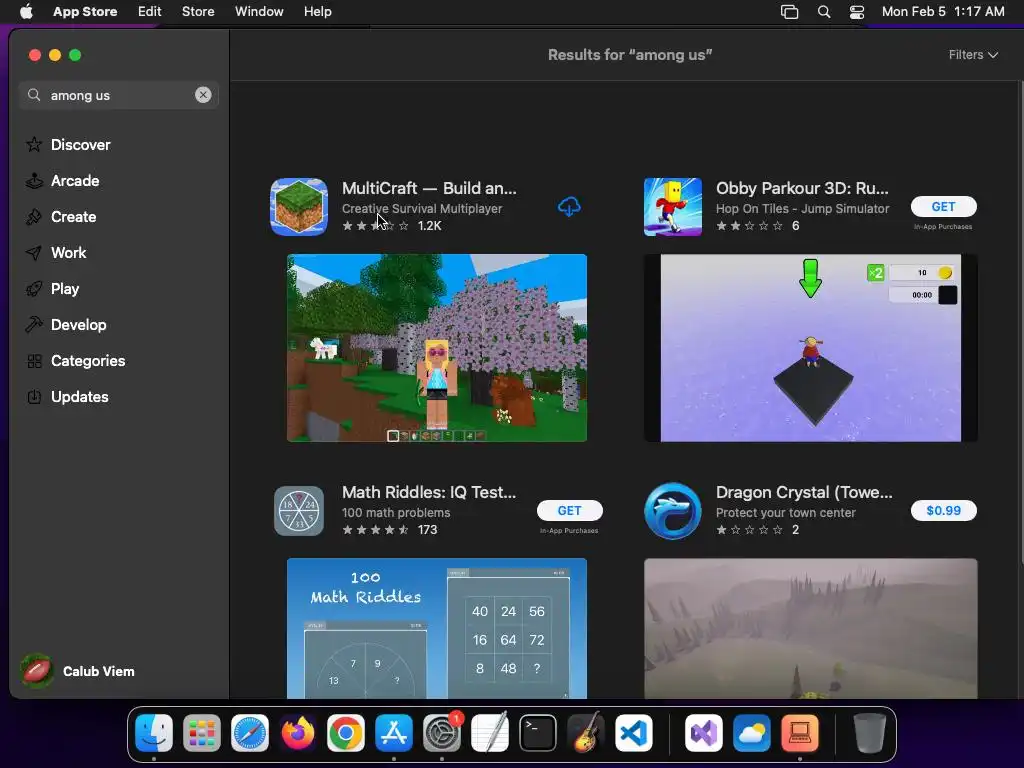Click Protect your town center subtitle

point(786,513)
